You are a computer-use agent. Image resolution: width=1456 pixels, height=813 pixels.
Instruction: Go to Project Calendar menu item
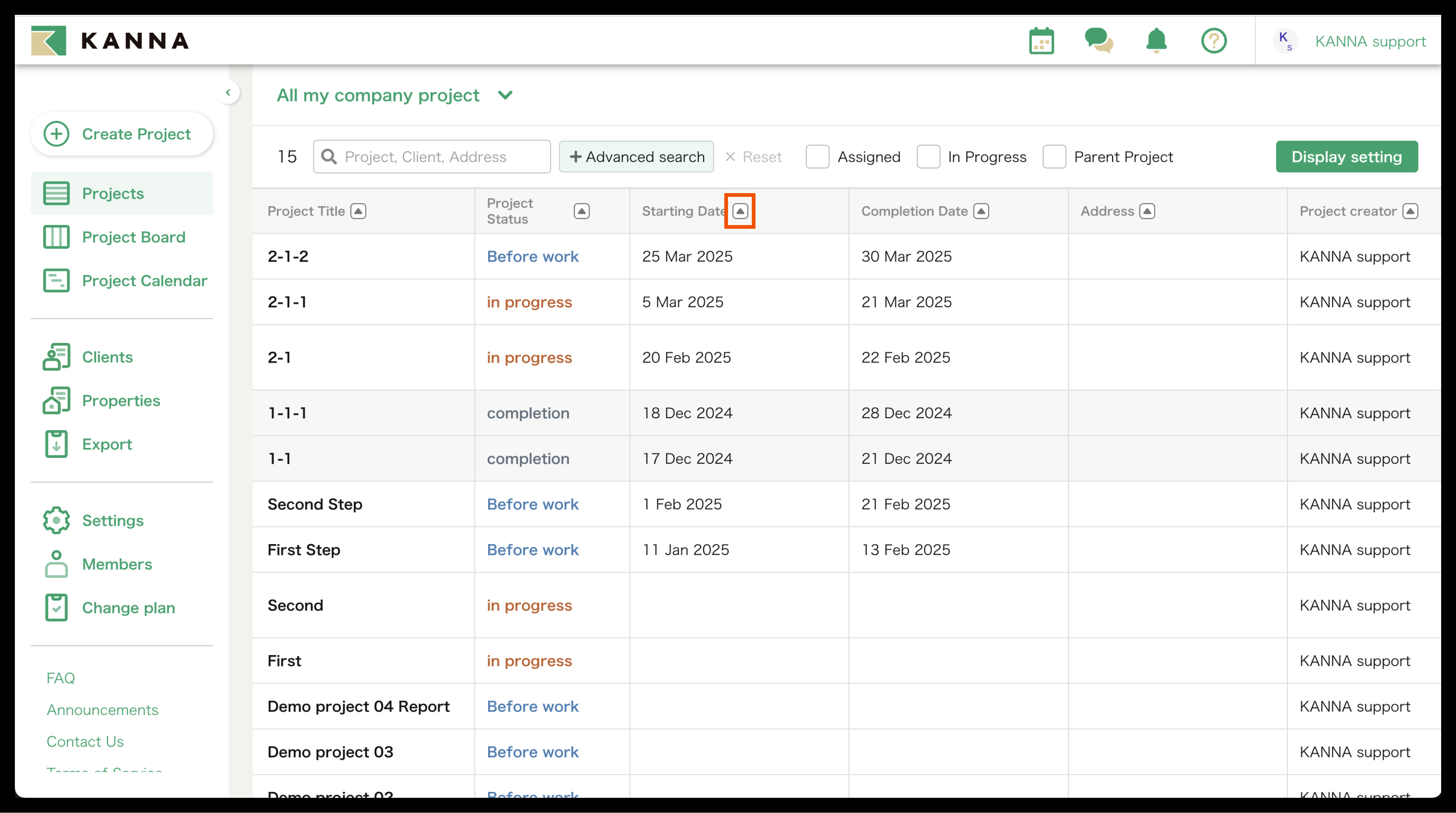144,280
